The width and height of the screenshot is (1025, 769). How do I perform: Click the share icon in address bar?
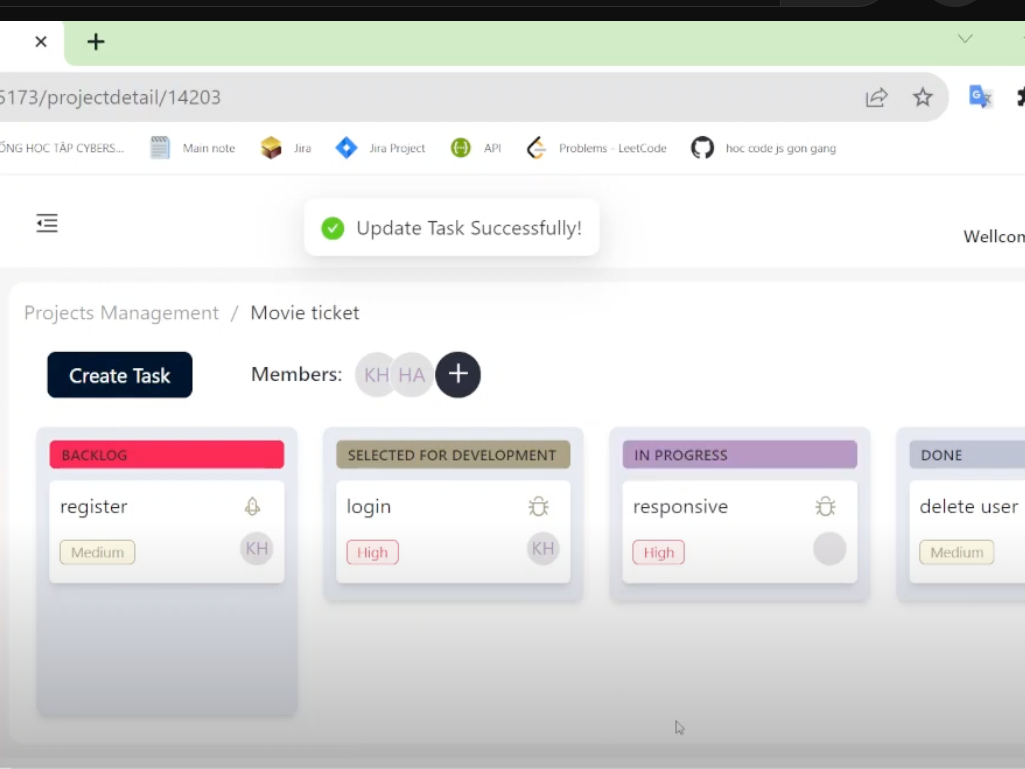(x=876, y=97)
